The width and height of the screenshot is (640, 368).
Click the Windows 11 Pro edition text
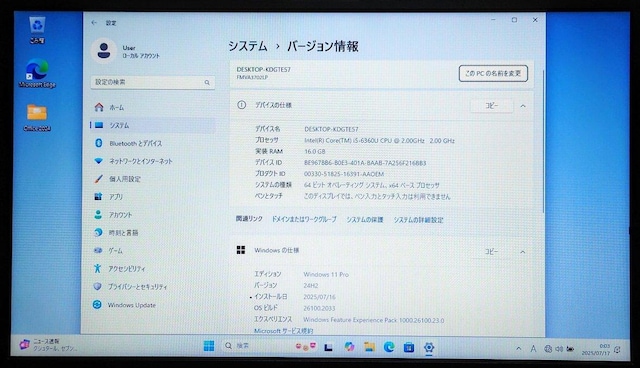[x=326, y=275]
